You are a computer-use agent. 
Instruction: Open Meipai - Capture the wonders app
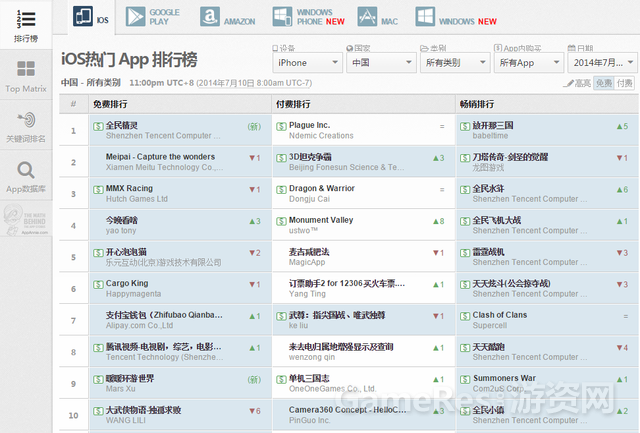coord(160,157)
